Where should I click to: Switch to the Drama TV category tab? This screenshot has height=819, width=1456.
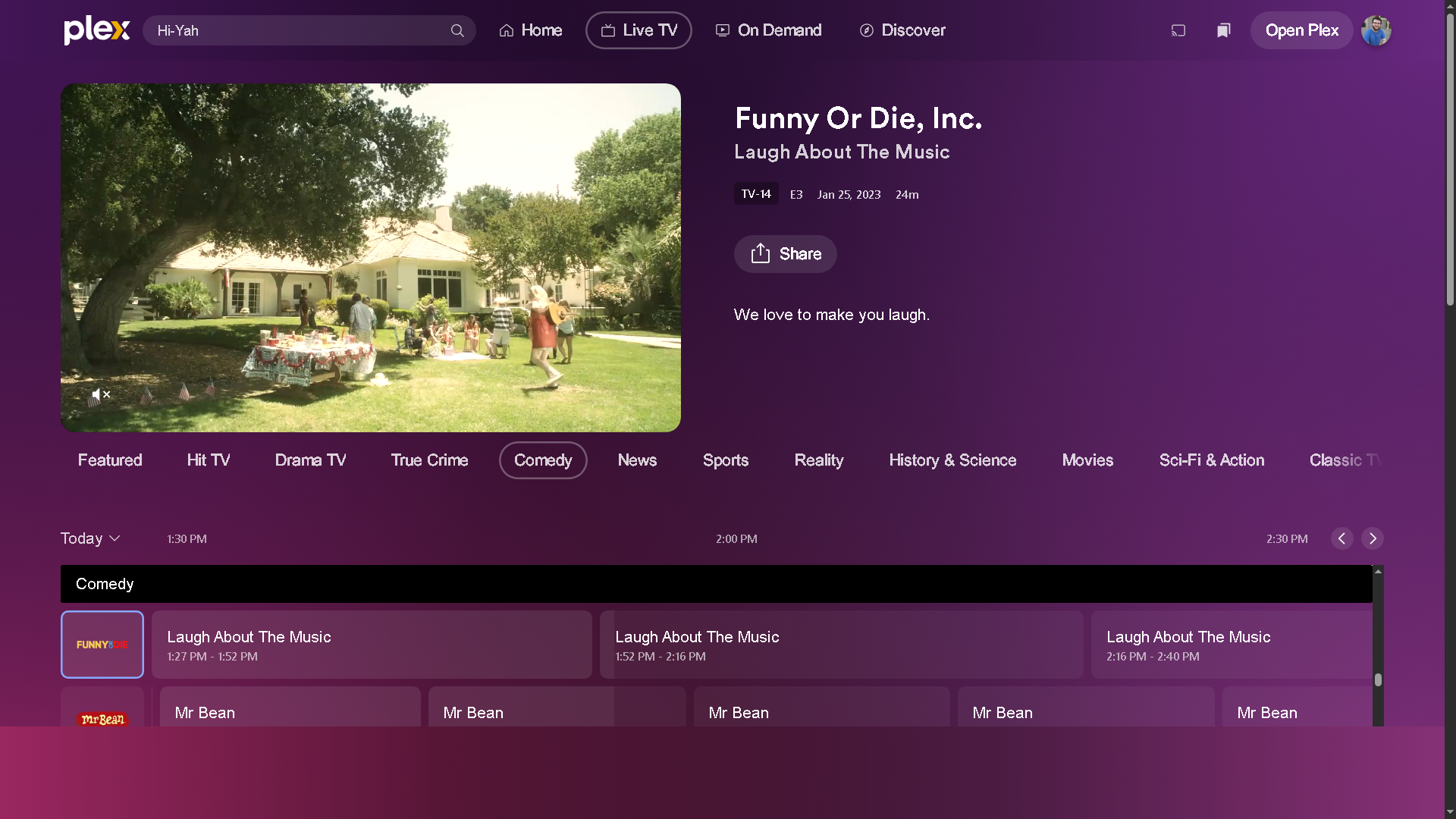click(310, 460)
